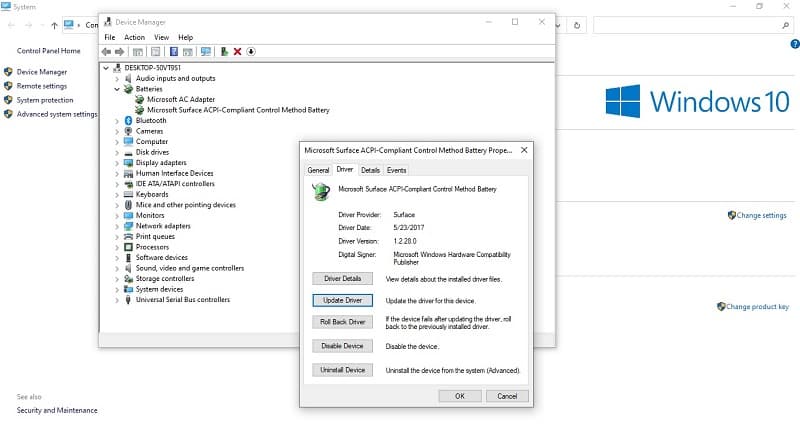The image size is (800, 425).
Task: Click the blue Help question-mark toolbar icon
Action: tap(173, 52)
